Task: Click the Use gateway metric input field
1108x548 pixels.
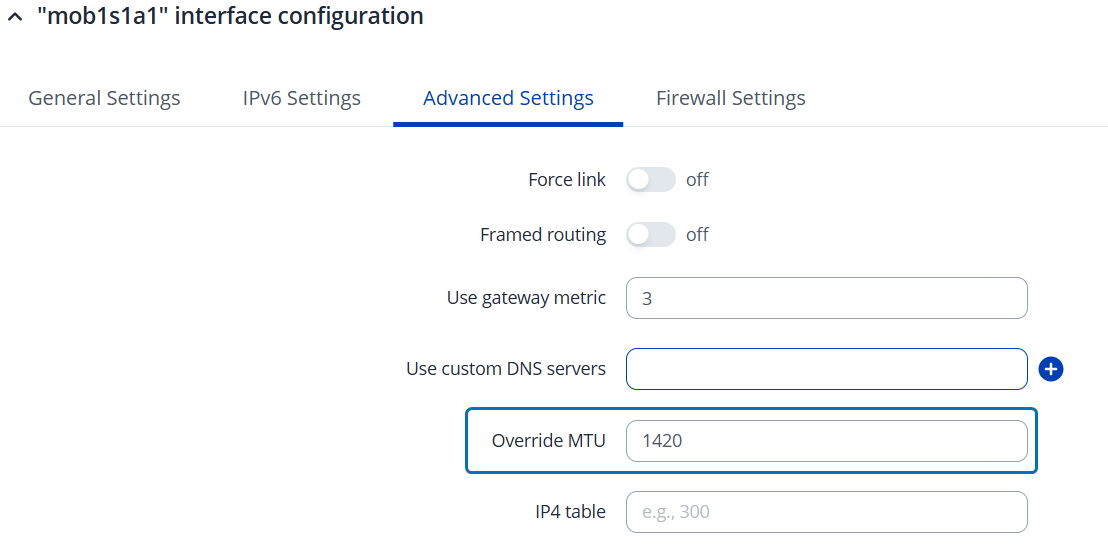Action: point(826,298)
